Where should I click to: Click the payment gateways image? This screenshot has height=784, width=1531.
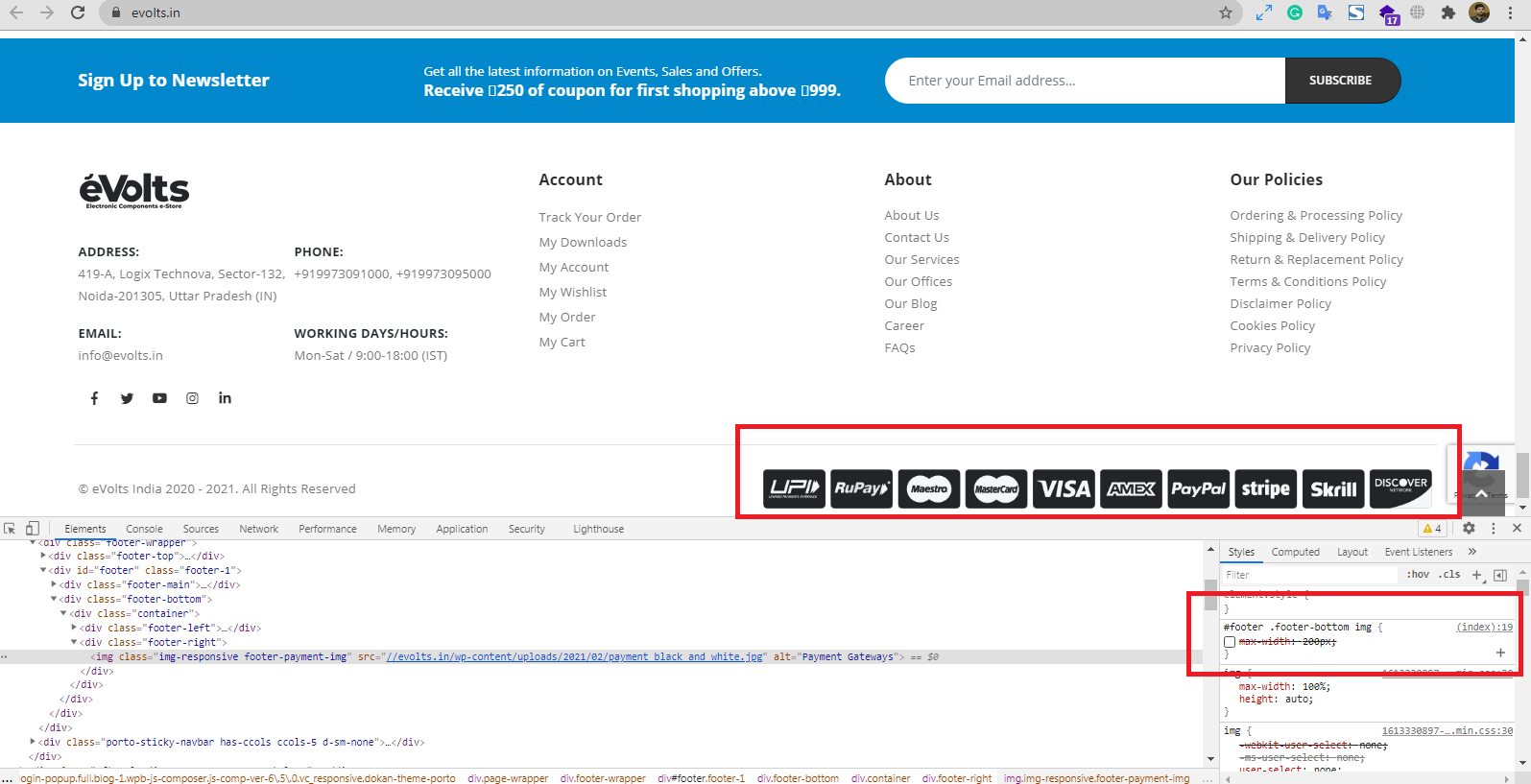[x=1097, y=488]
